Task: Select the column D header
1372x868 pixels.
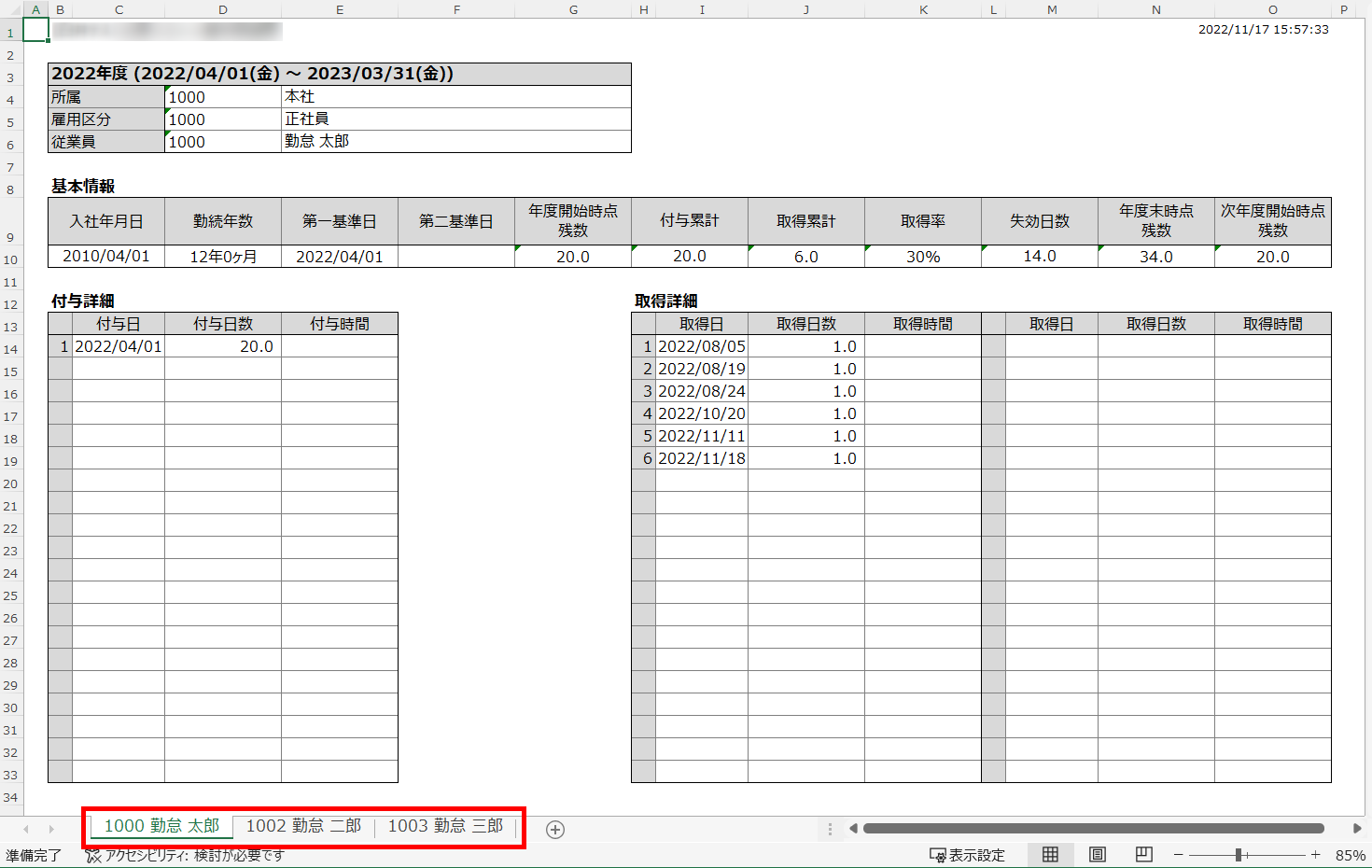Action: [x=222, y=9]
